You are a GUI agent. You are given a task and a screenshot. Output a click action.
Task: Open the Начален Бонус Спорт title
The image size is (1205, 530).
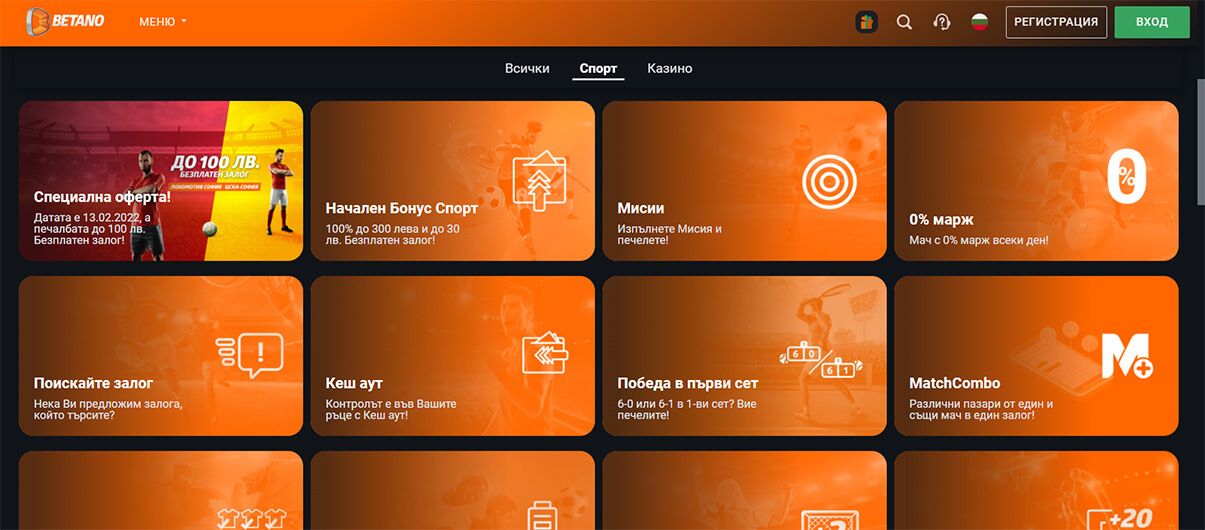[402, 209]
